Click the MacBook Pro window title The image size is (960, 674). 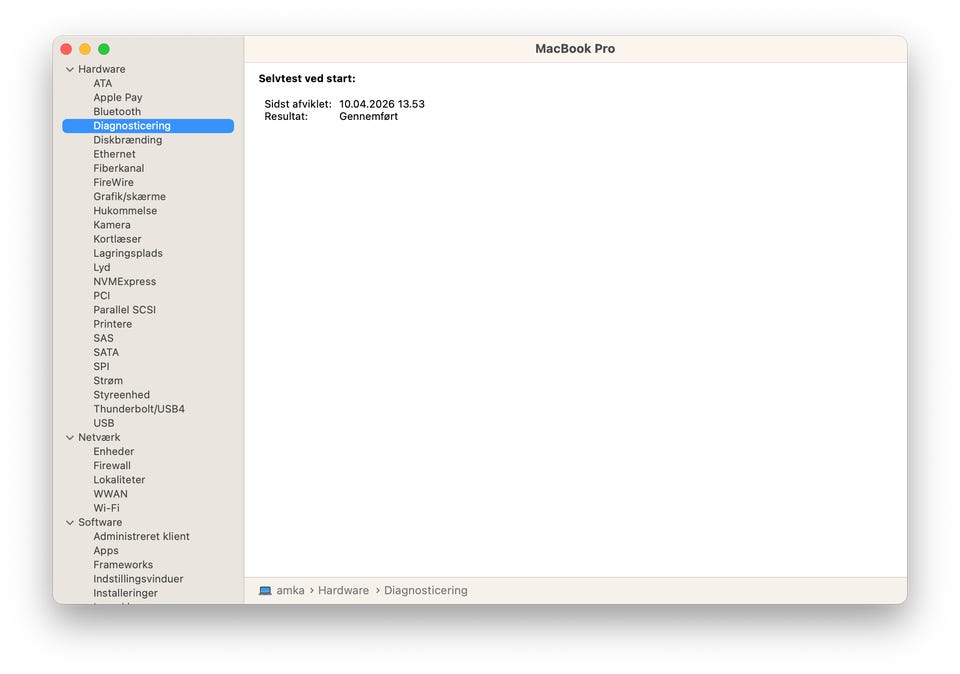click(x=575, y=48)
